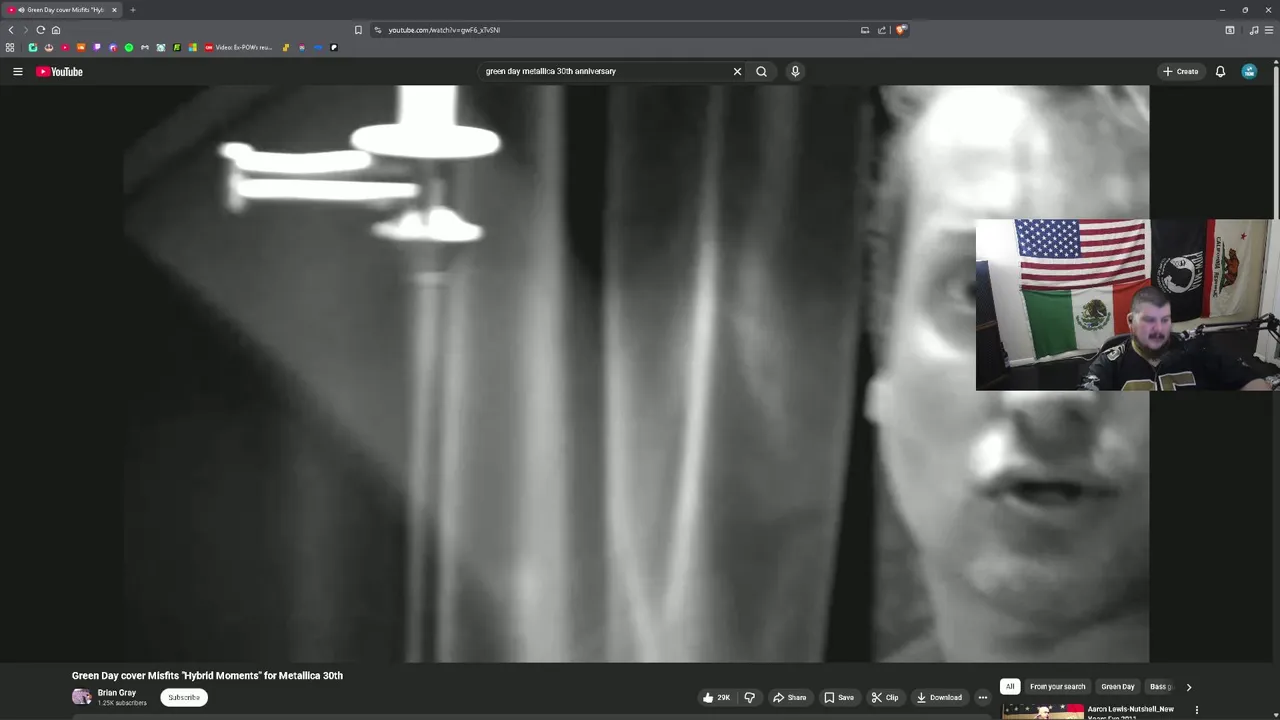Image resolution: width=1280 pixels, height=720 pixels.
Task: Open the Create menu
Action: 1180,71
